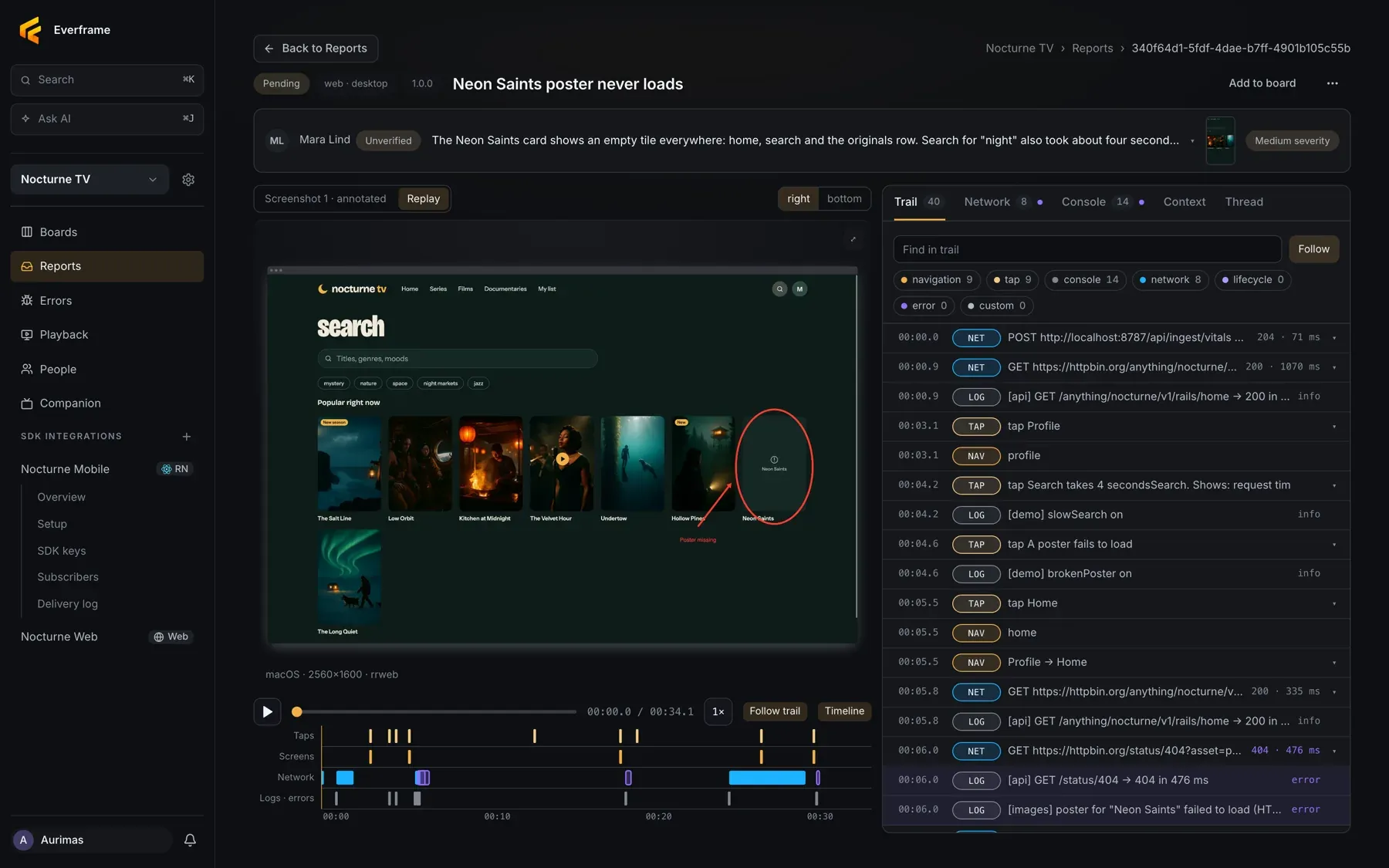Click the Follow button in trail

tap(1313, 249)
